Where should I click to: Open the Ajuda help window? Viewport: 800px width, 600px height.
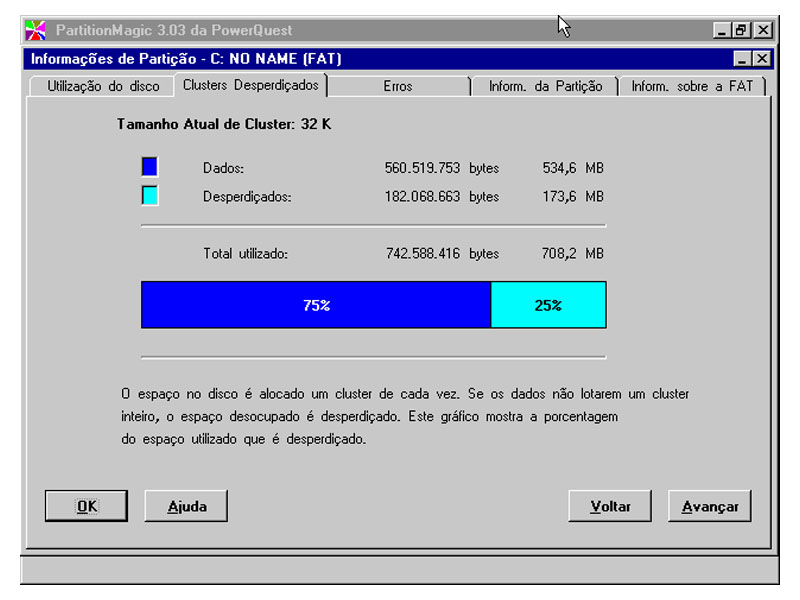pos(185,506)
